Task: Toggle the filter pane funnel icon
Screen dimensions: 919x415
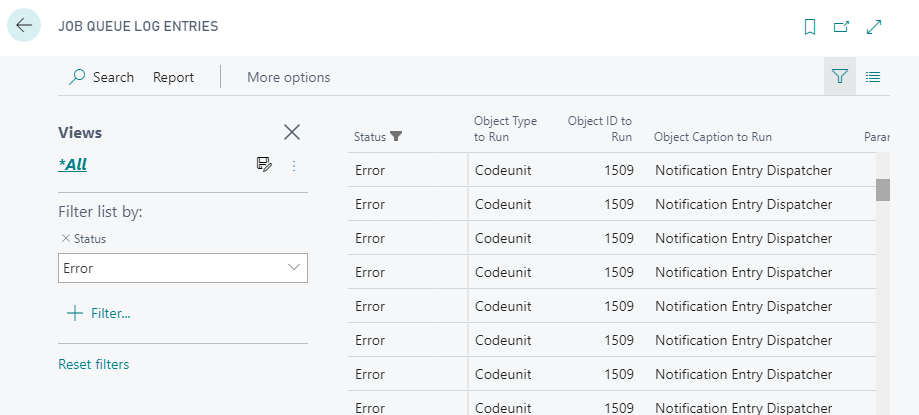Action: tap(840, 77)
